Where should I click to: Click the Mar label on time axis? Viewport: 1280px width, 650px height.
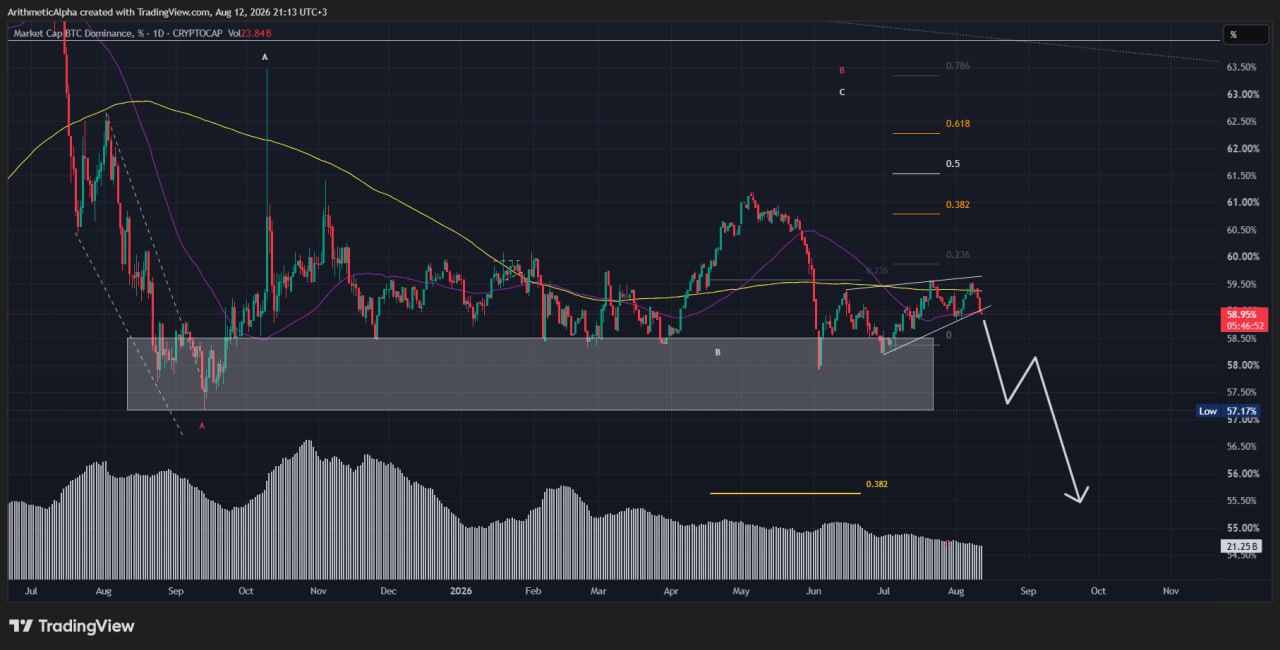click(x=599, y=591)
